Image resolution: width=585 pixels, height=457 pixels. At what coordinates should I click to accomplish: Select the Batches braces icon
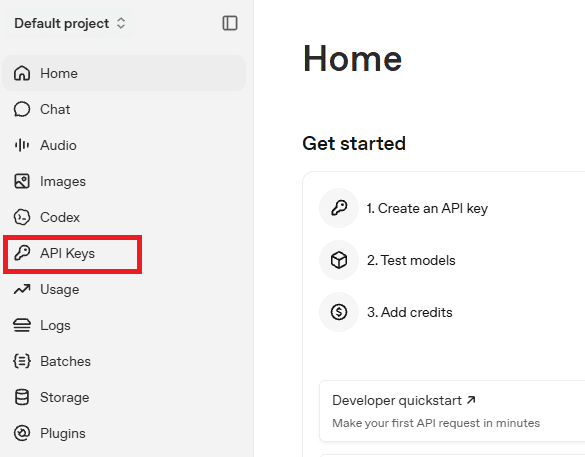tap(22, 361)
